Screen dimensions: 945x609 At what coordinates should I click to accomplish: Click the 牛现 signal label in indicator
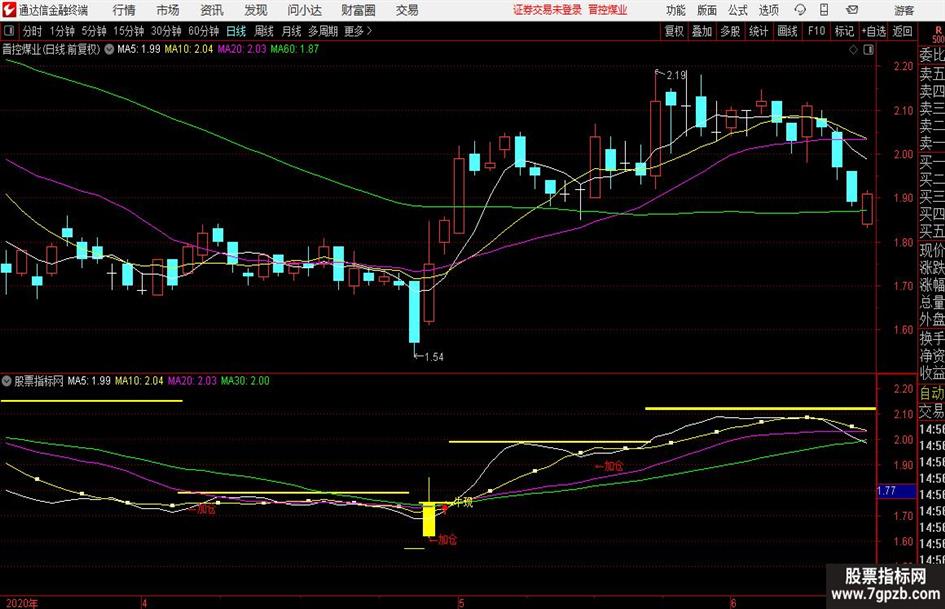pyautogui.click(x=463, y=502)
